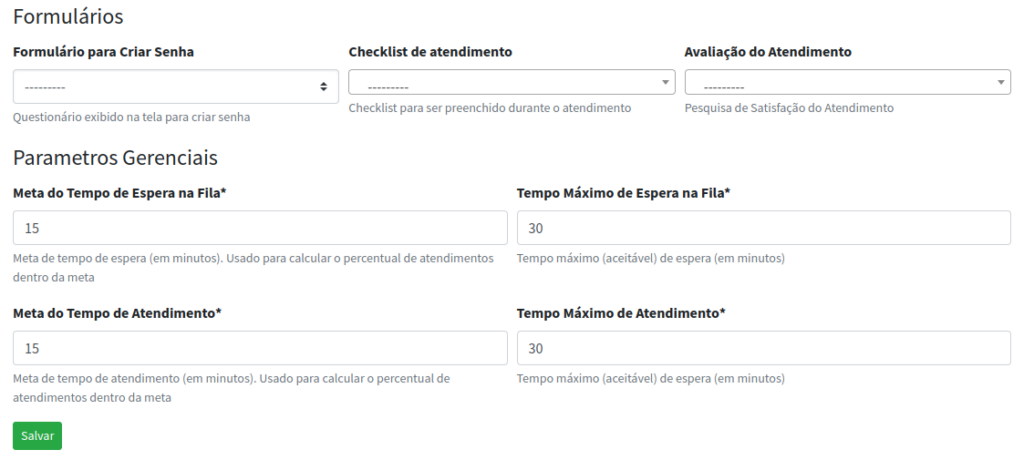Screen dimensions: 1024x460
Task: Click the green Salvar button
Action: pos(37,436)
